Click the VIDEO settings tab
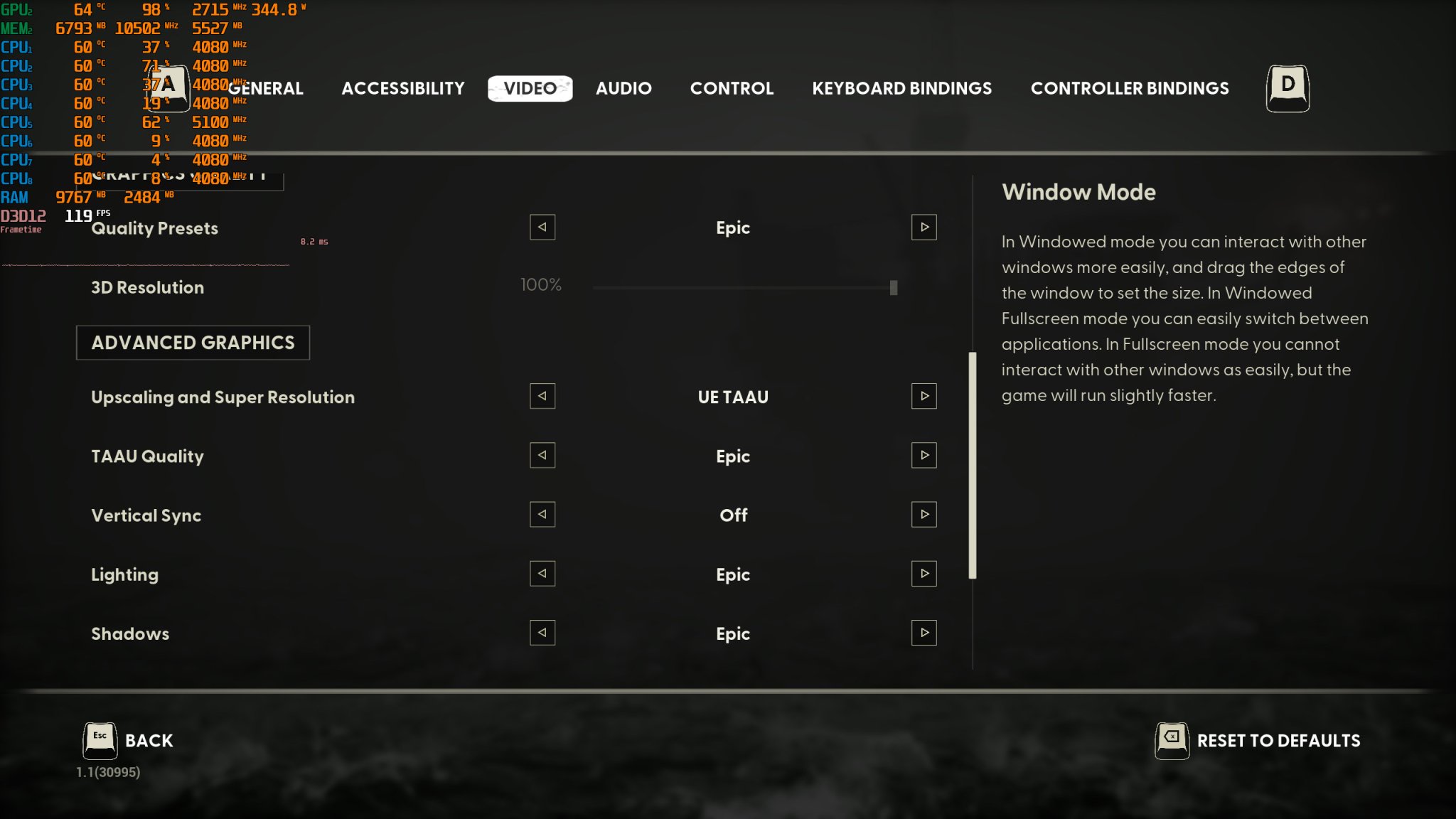The height and width of the screenshot is (819, 1456). click(x=530, y=87)
